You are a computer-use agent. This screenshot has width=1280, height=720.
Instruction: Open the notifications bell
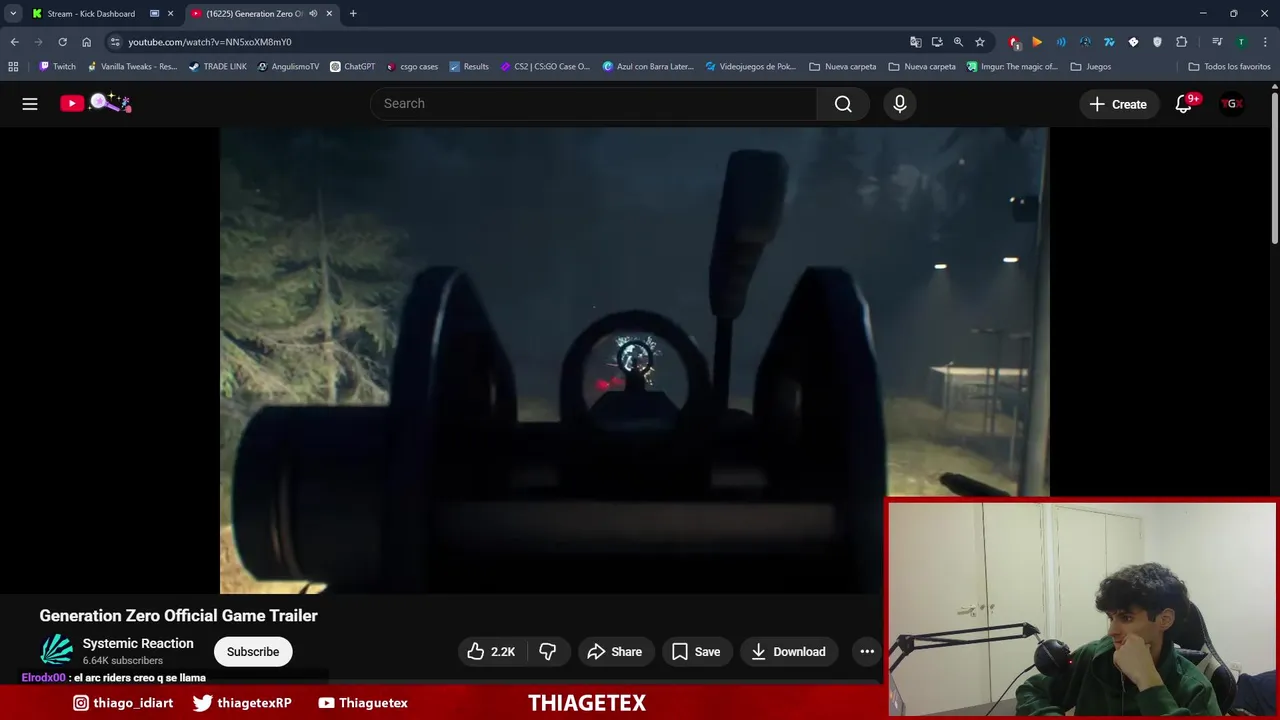[x=1184, y=104]
